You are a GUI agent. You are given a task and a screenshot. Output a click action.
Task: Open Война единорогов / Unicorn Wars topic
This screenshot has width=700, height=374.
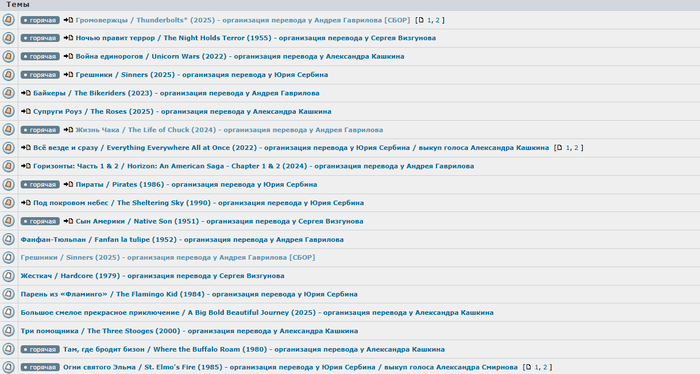click(x=240, y=56)
